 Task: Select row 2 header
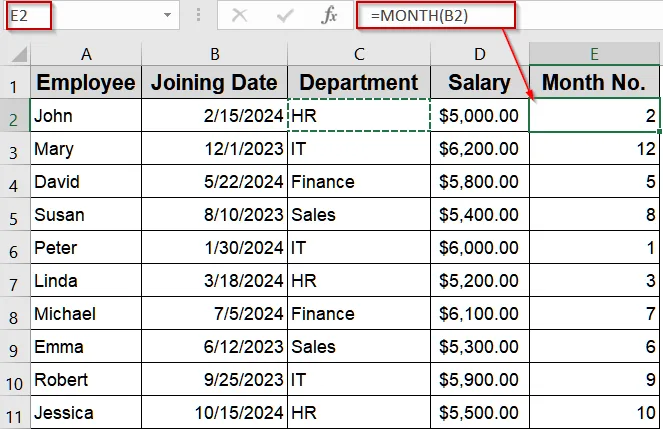(15, 115)
